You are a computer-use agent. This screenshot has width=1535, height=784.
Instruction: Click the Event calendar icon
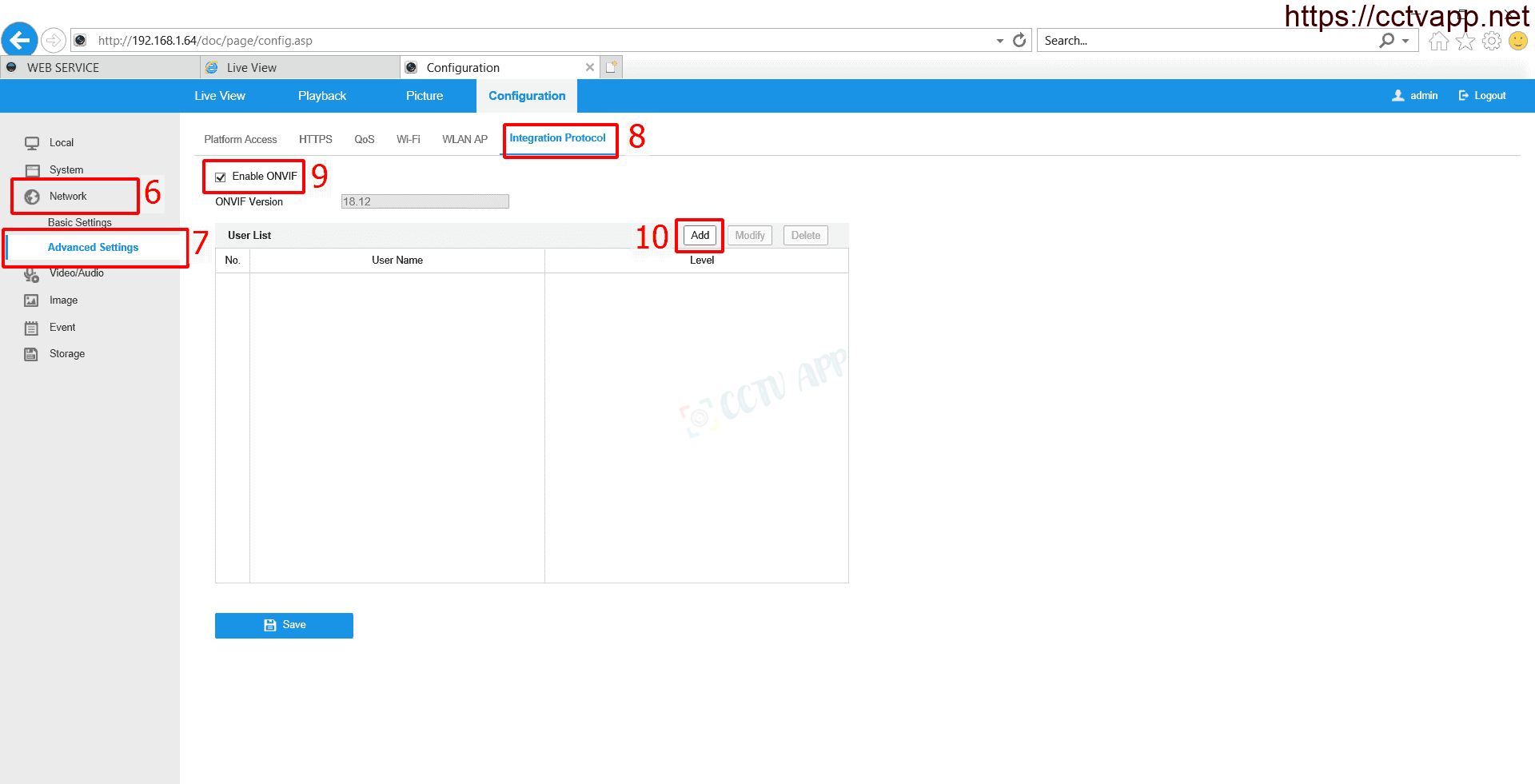[x=31, y=328]
